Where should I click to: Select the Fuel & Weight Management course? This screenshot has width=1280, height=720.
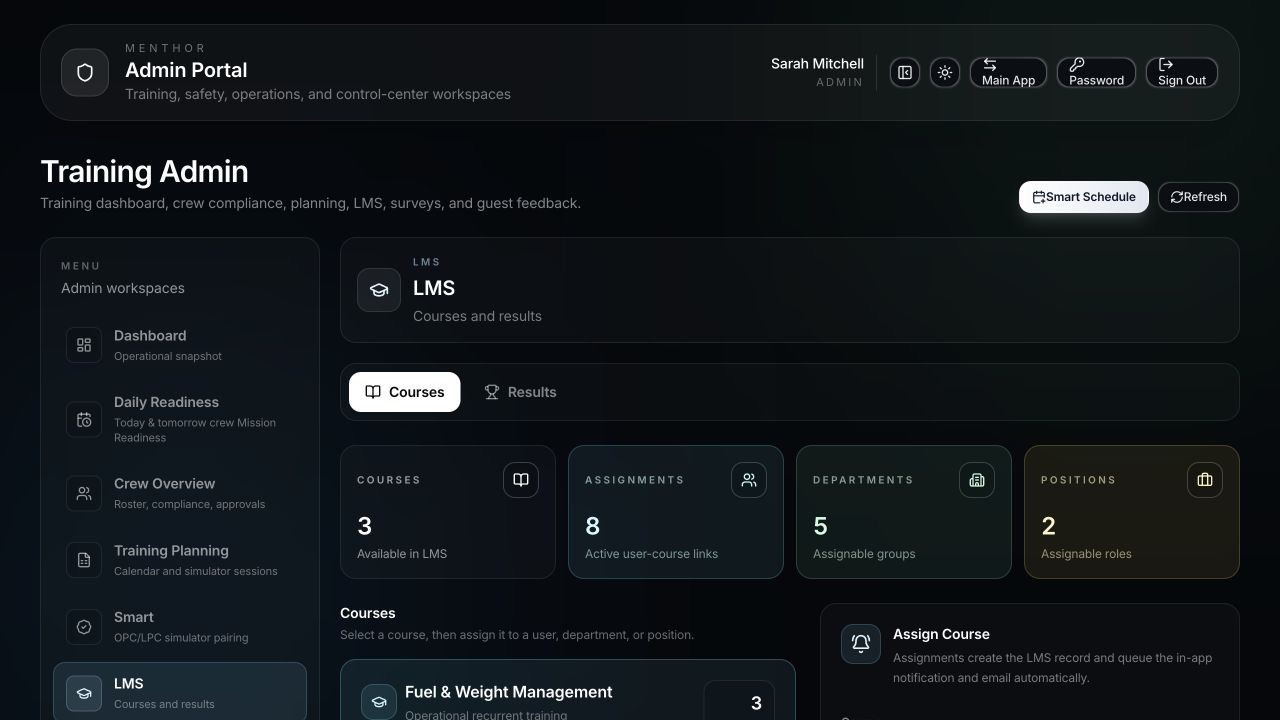(568, 691)
